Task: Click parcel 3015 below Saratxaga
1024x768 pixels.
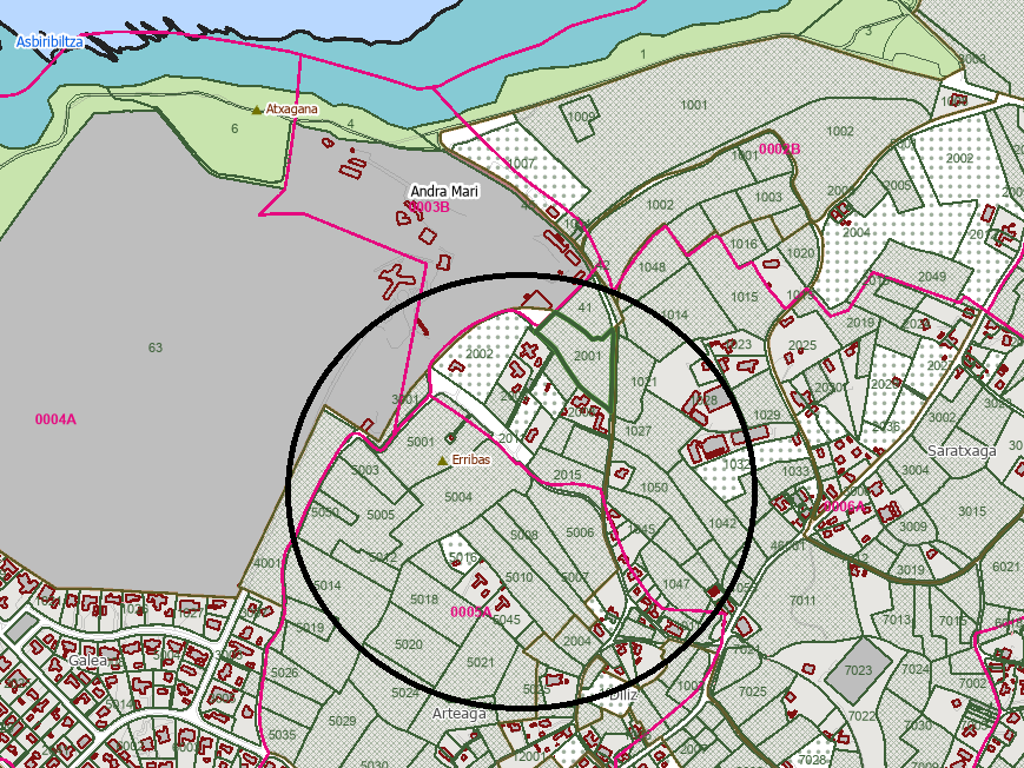Action: click(x=972, y=511)
